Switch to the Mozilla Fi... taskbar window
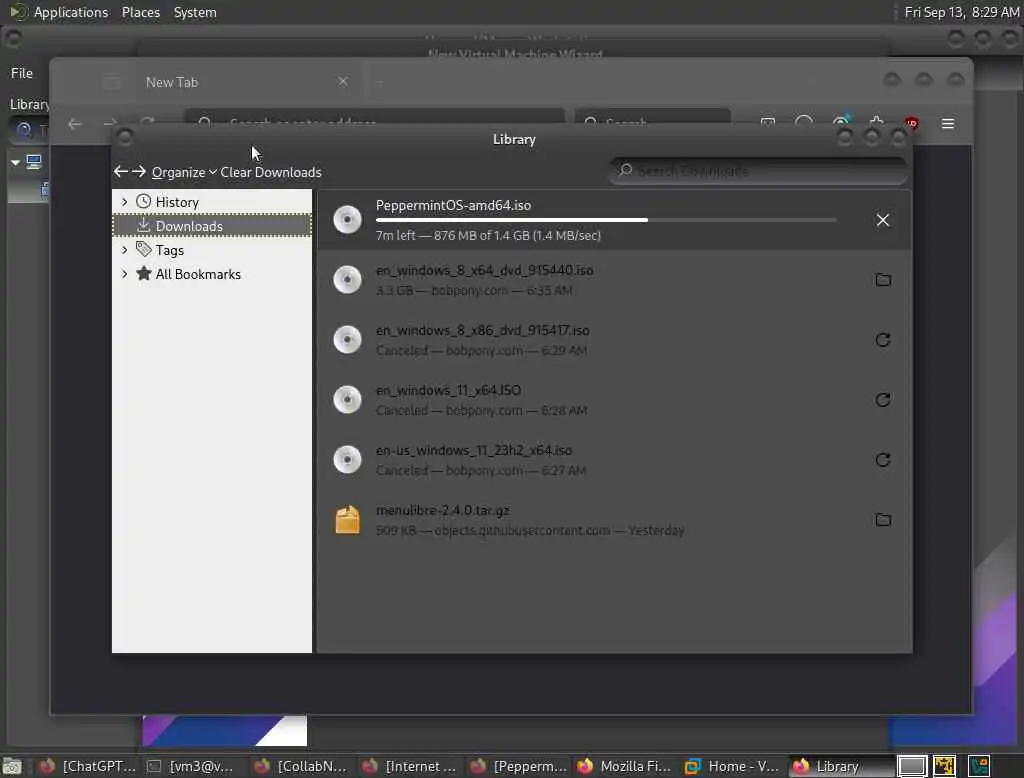1024x778 pixels. coord(624,766)
